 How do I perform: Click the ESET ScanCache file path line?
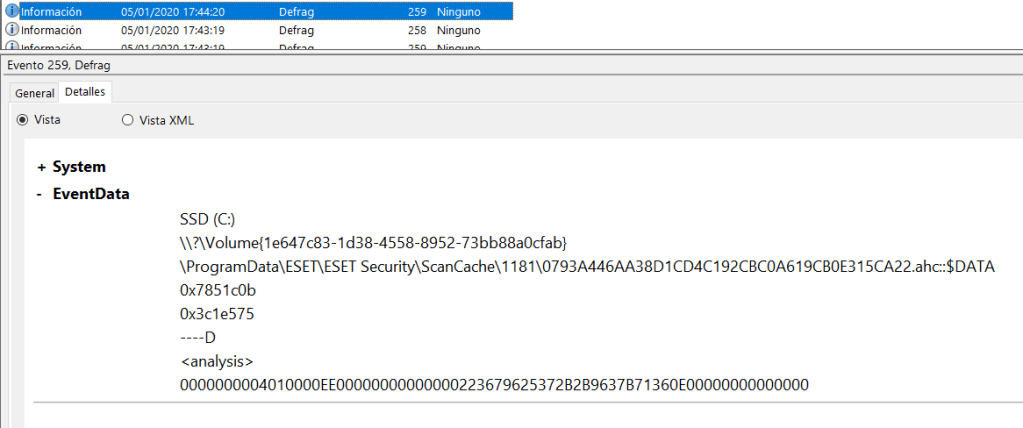[586, 267]
